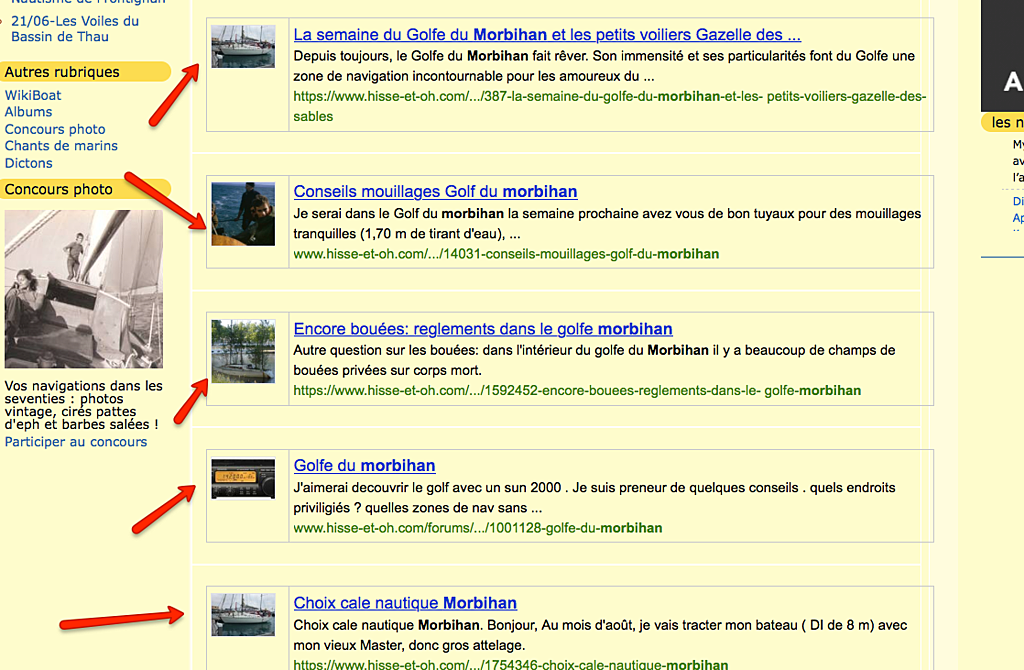Click the green URL containing "1592452-encore-bouees"
The height and width of the screenshot is (670, 1024).
577,391
